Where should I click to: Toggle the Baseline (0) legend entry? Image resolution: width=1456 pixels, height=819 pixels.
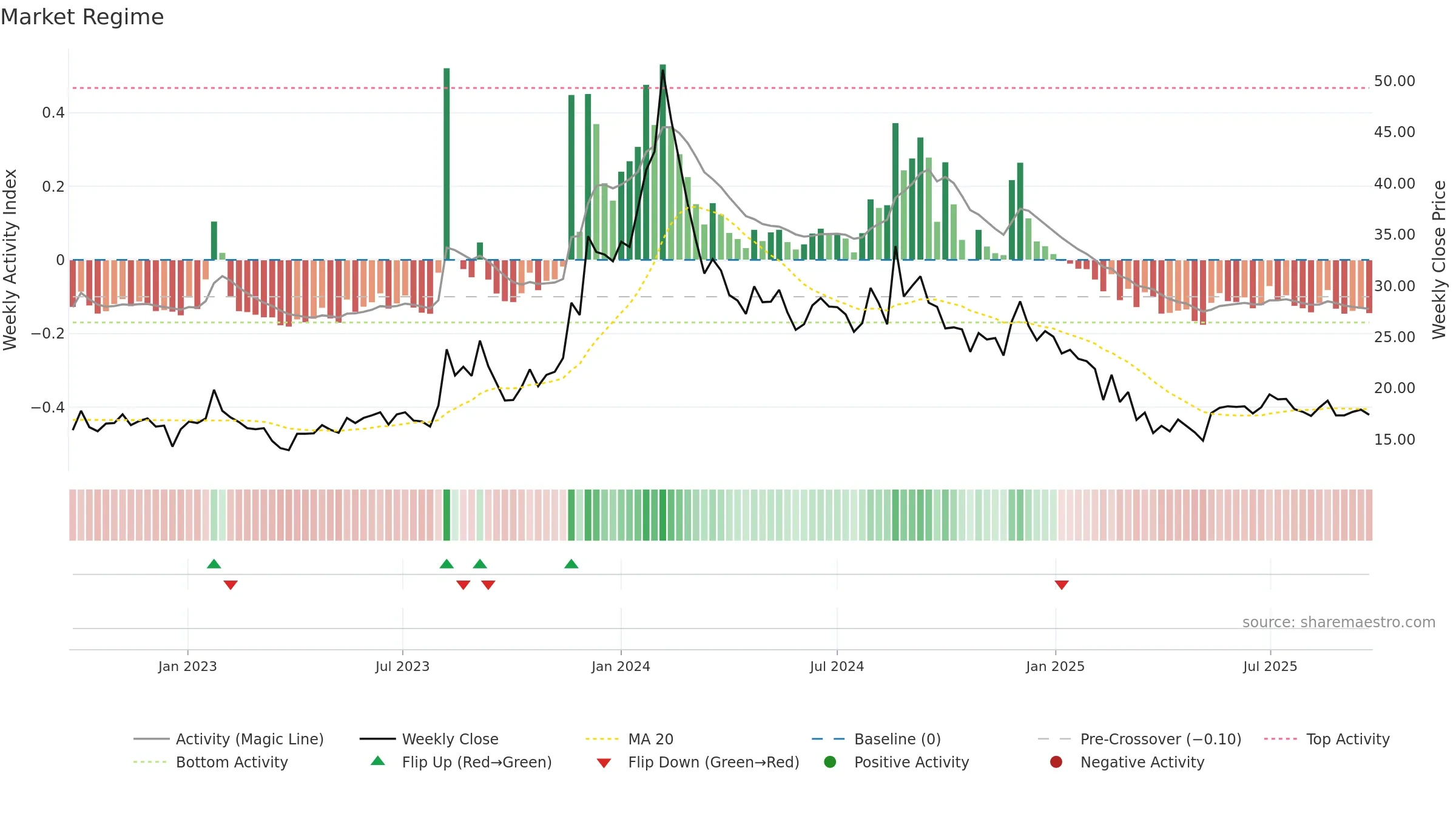[x=877, y=739]
